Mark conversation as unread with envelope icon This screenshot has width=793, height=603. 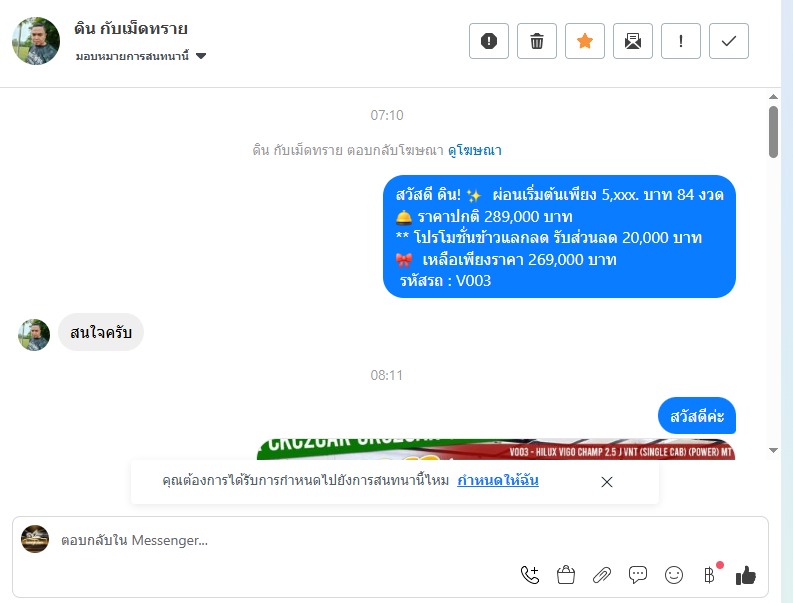point(633,41)
